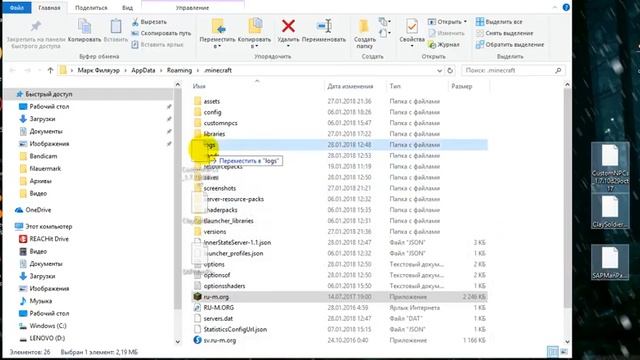Click the ru-m.org application icon
Image resolution: width=640 pixels, height=360 pixels.
[198, 297]
